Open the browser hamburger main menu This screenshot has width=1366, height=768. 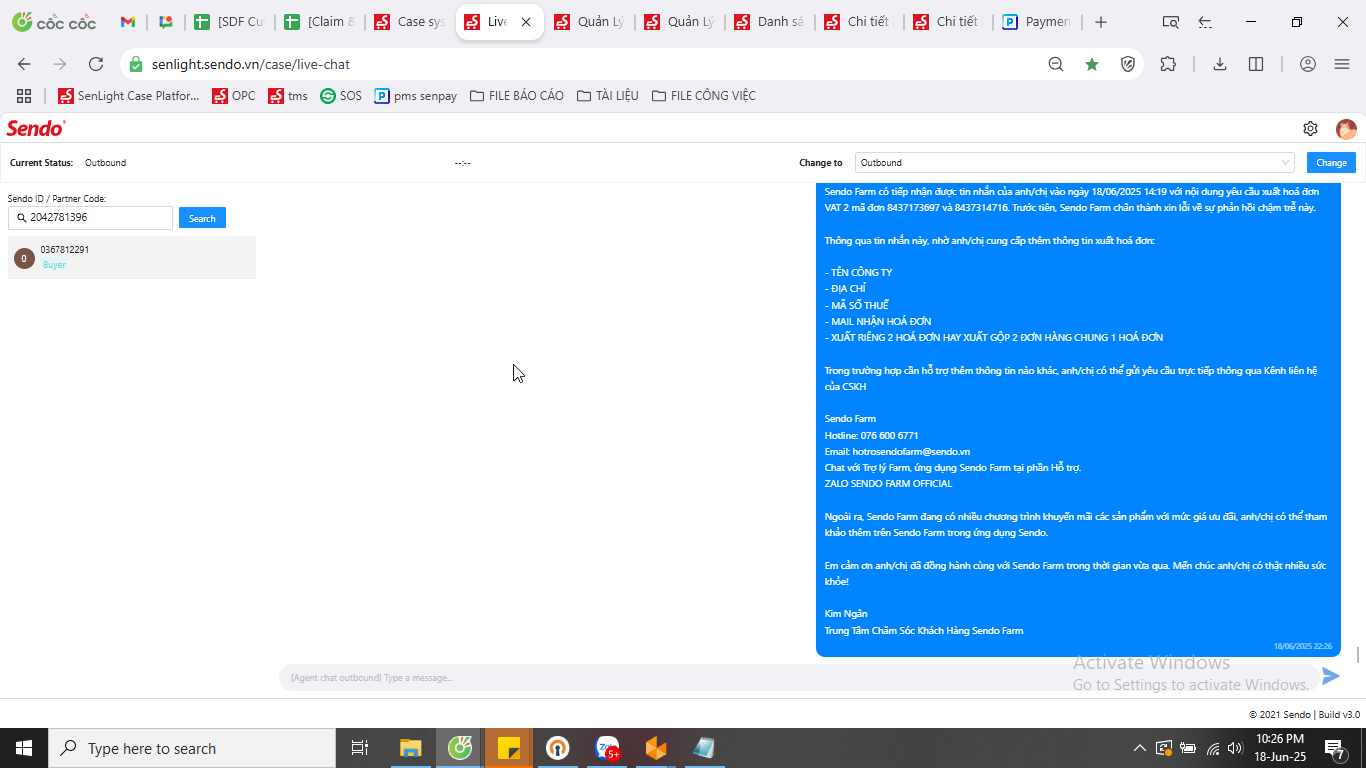[x=1342, y=64]
